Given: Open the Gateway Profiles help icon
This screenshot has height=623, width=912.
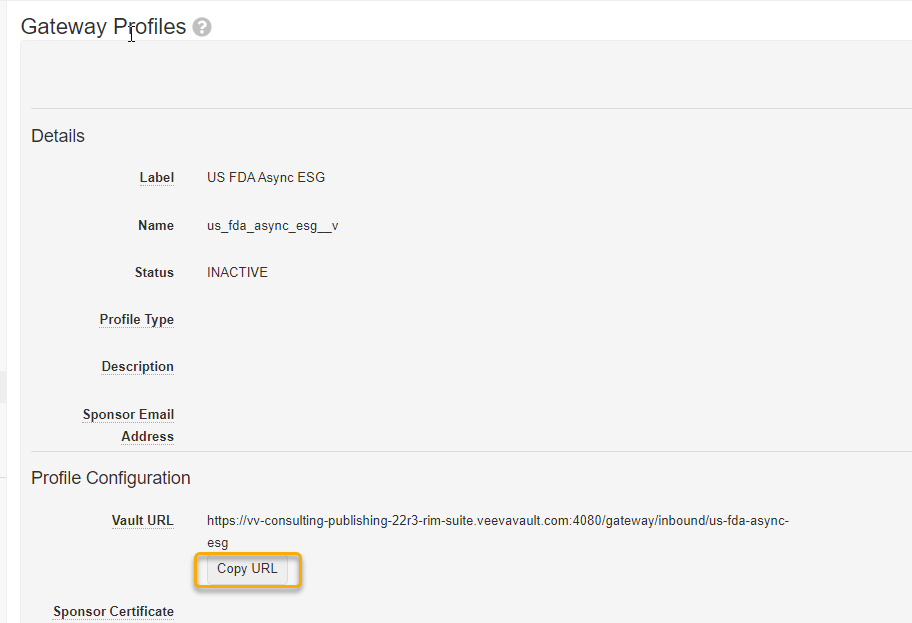Looking at the screenshot, I should [x=202, y=27].
